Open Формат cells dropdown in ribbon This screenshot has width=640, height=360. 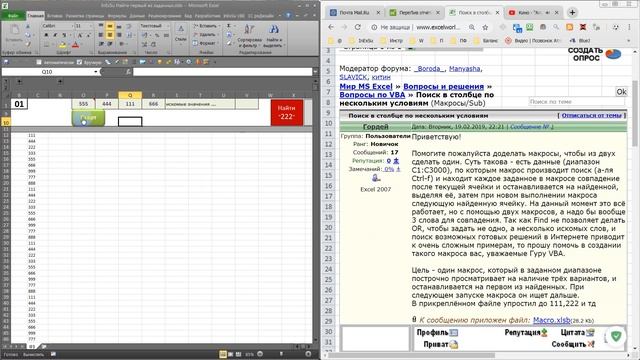click(205, 43)
